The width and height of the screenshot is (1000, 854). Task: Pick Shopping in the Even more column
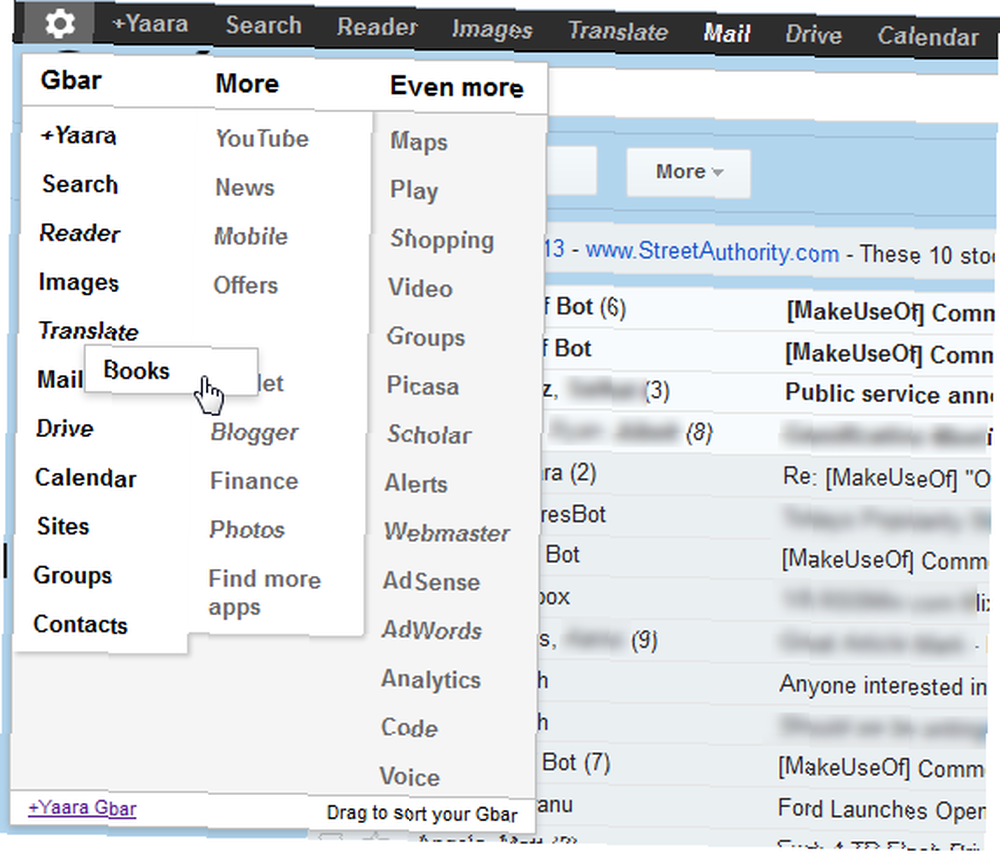pos(442,240)
